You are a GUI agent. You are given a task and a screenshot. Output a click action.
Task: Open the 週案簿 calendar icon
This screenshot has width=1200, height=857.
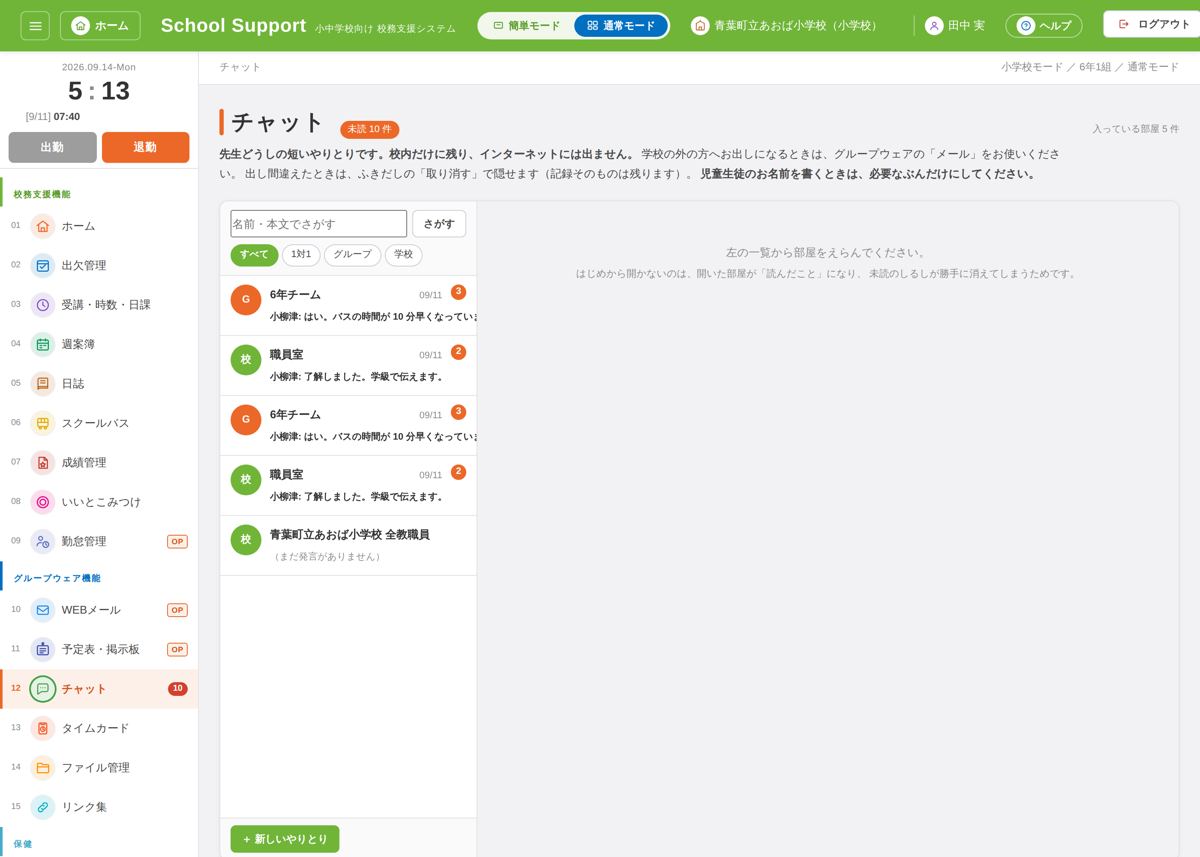click(x=43, y=344)
